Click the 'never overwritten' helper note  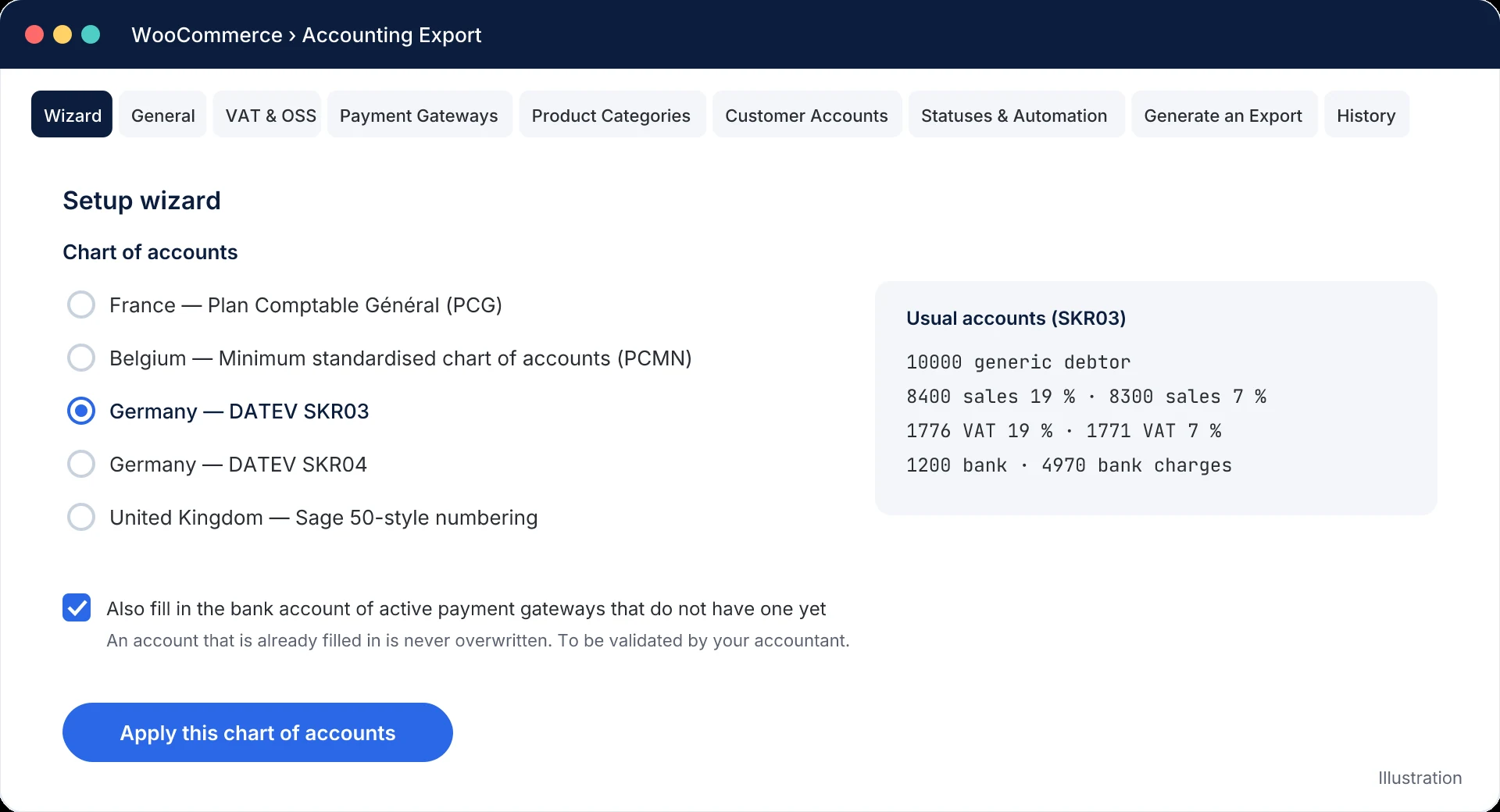click(x=478, y=640)
